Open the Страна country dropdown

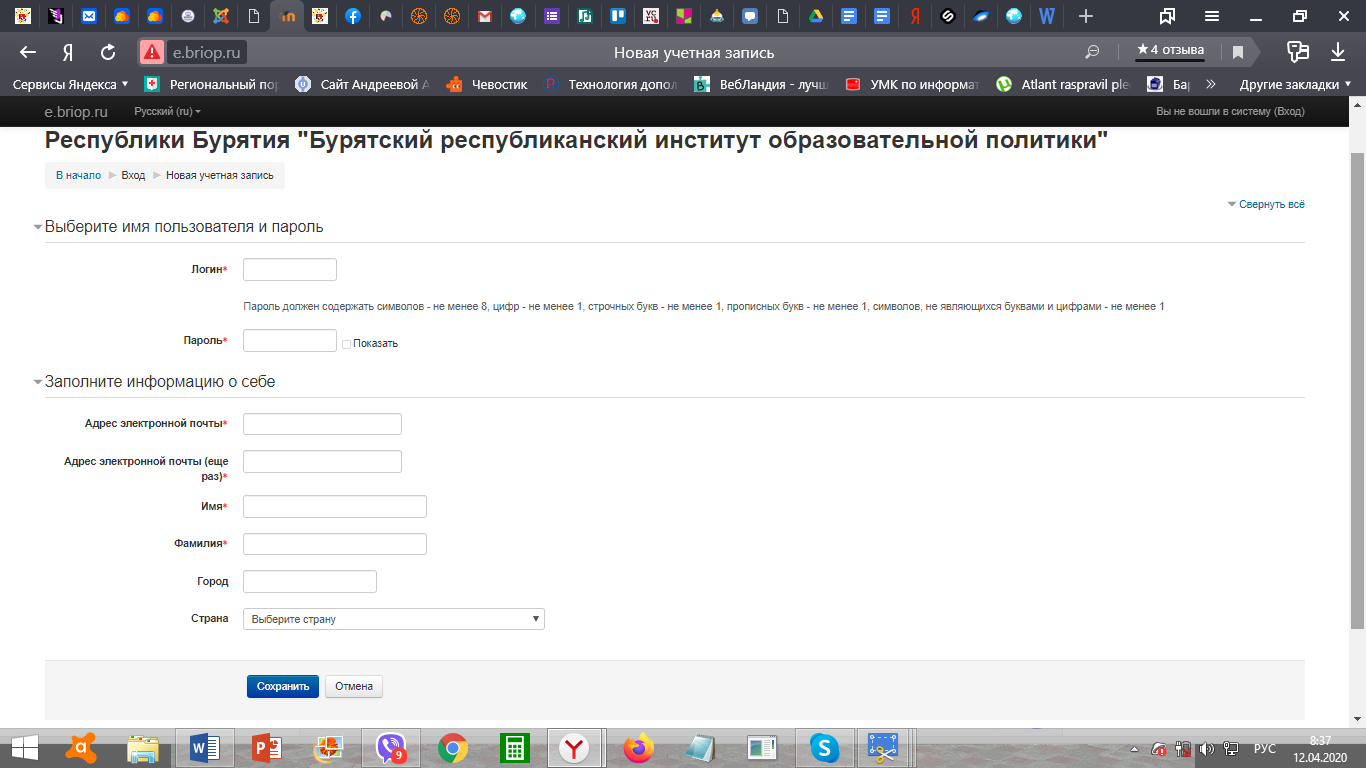393,619
